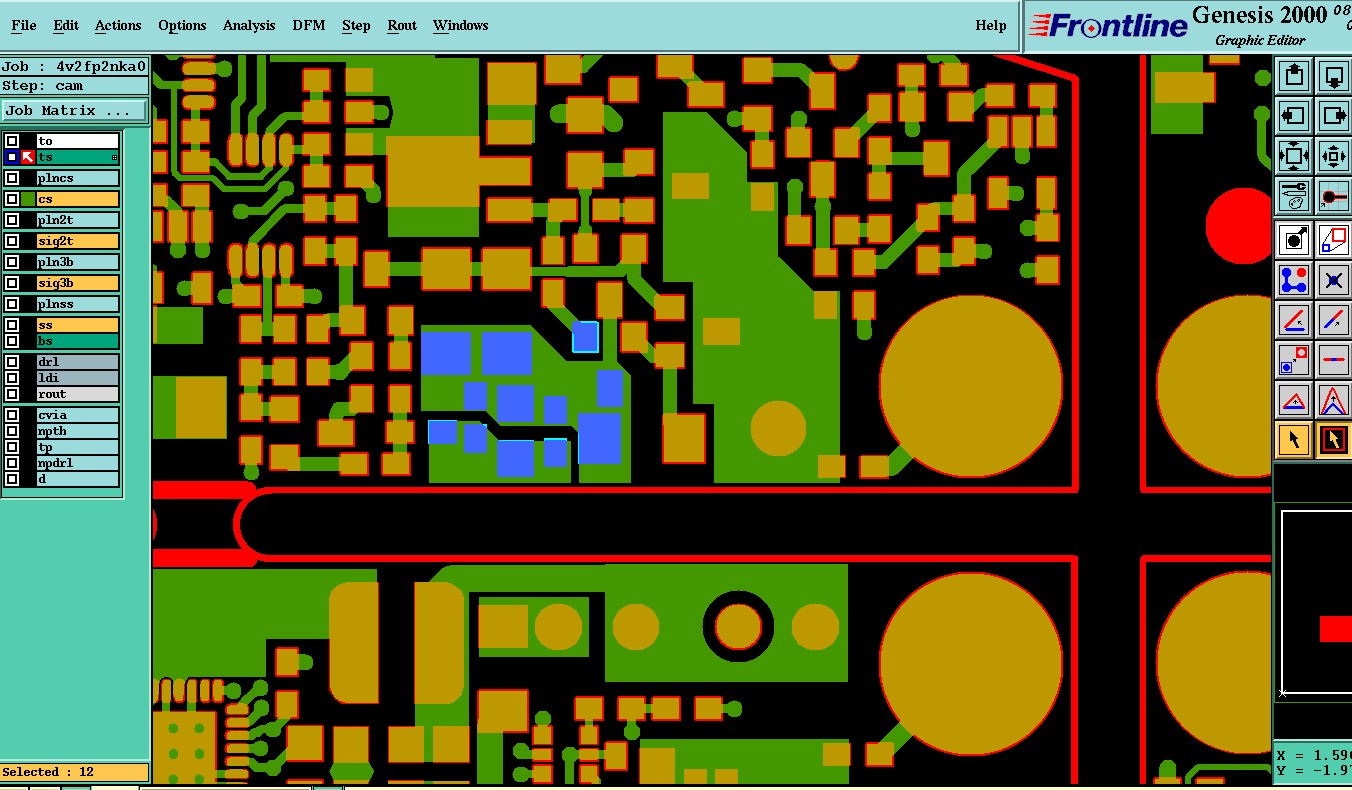Select the 'cvia' layer name
Viewport: 1352px width, 790px height.
78,415
